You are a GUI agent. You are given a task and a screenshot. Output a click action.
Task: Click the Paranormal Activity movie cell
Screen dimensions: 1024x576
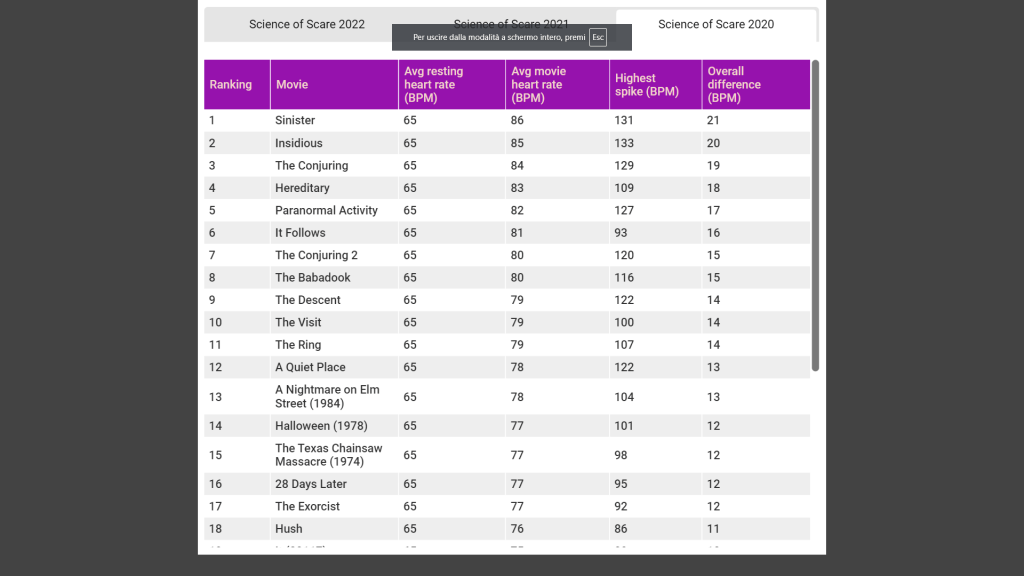point(326,210)
